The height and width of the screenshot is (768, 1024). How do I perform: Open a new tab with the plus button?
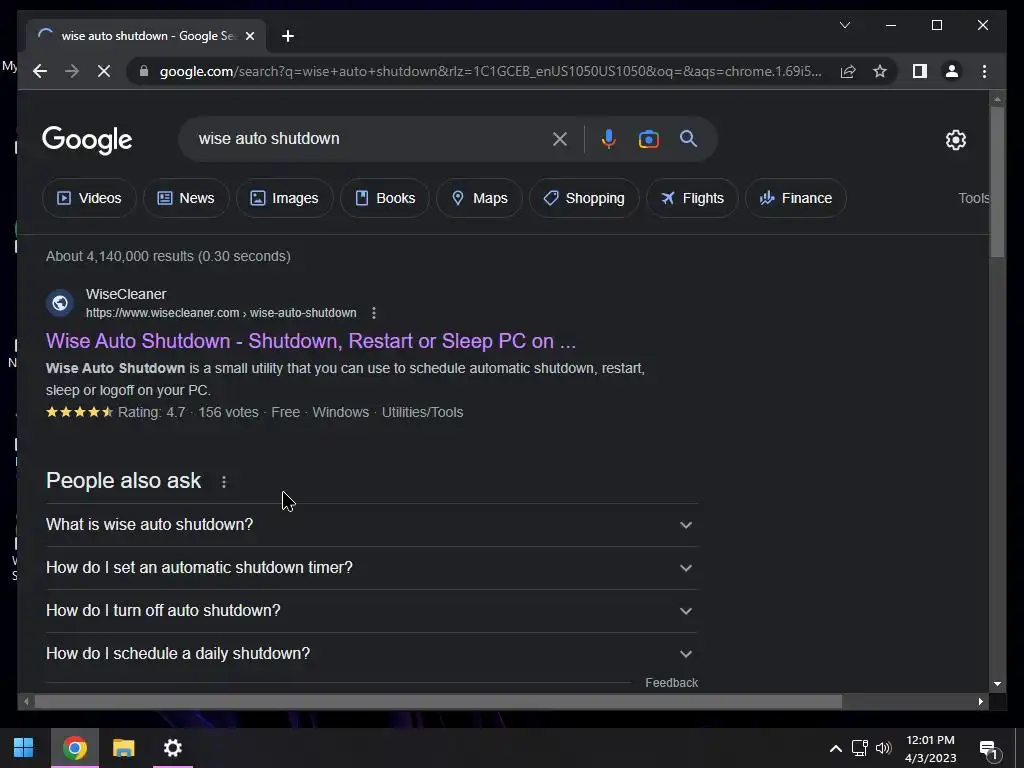(x=288, y=36)
